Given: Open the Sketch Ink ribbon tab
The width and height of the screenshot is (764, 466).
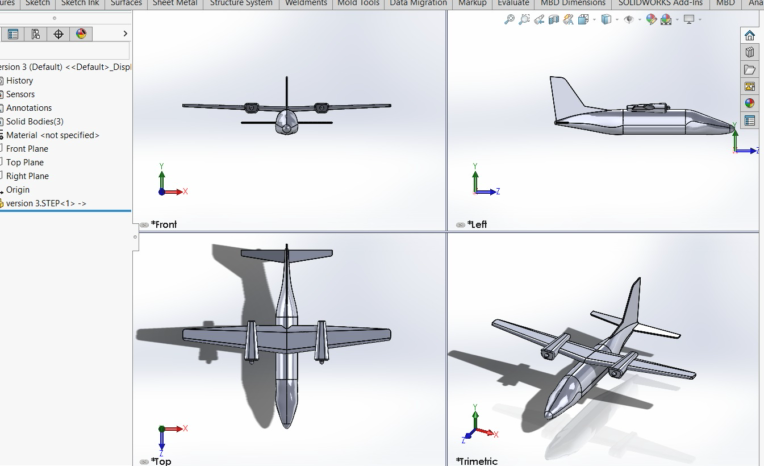Looking at the screenshot, I should (x=80, y=3).
